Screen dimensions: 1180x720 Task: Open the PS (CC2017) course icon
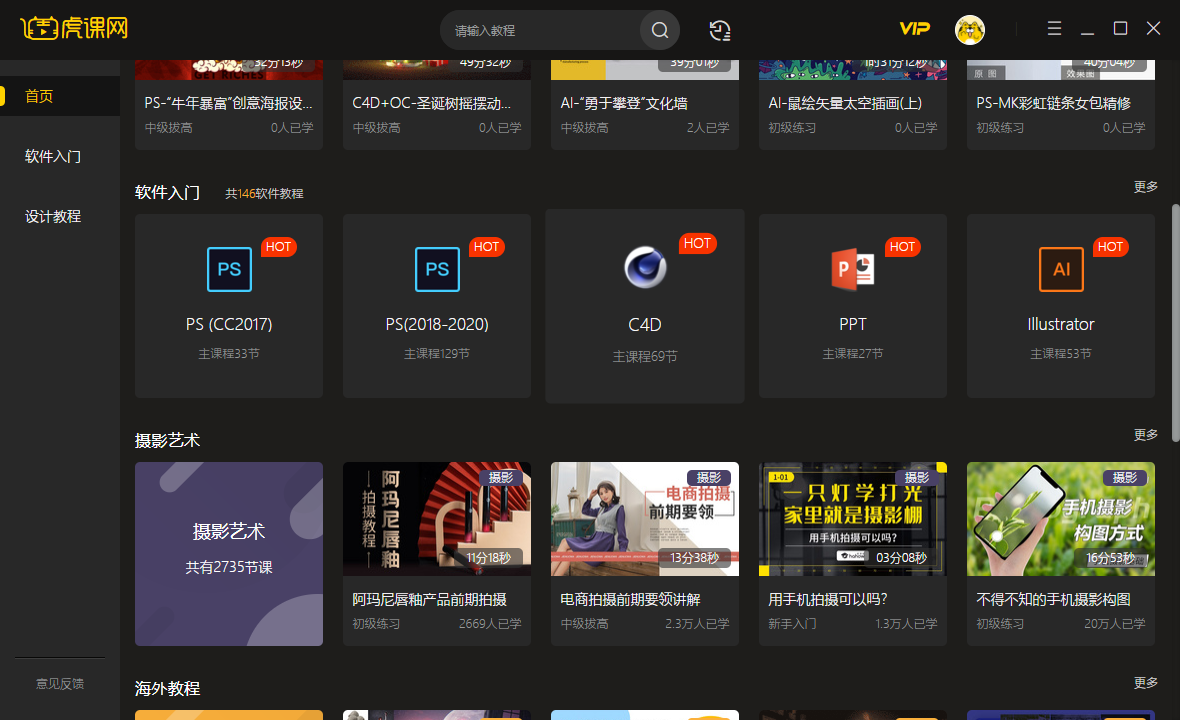click(x=228, y=269)
